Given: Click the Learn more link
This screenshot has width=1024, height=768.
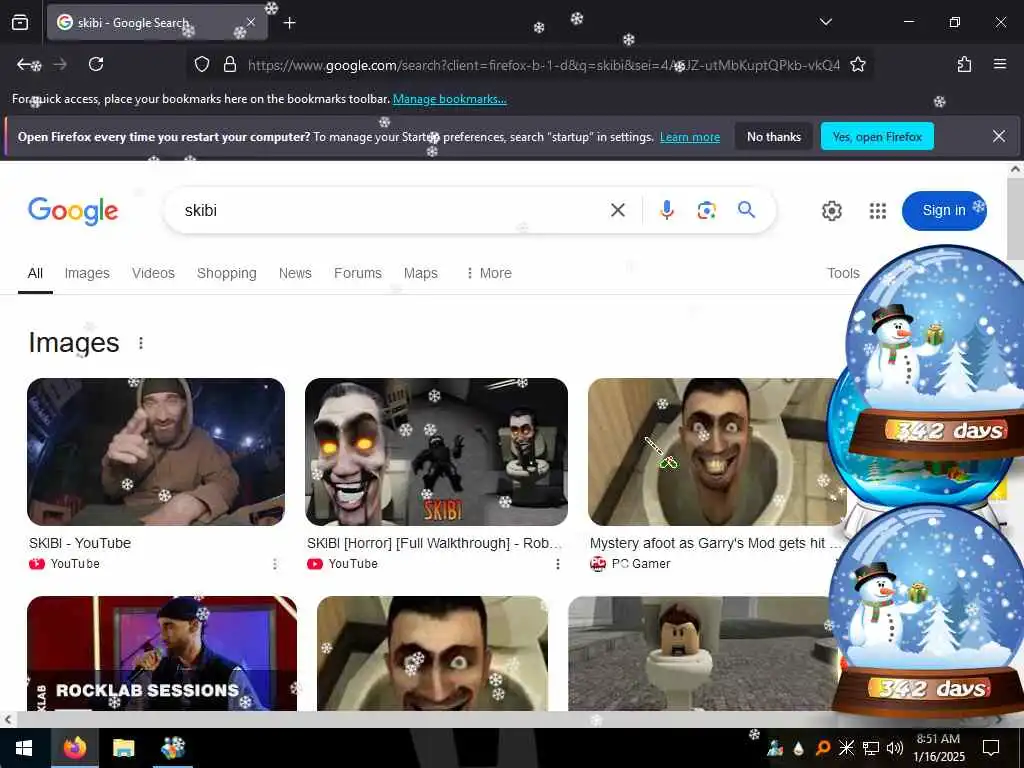Looking at the screenshot, I should coord(690,137).
